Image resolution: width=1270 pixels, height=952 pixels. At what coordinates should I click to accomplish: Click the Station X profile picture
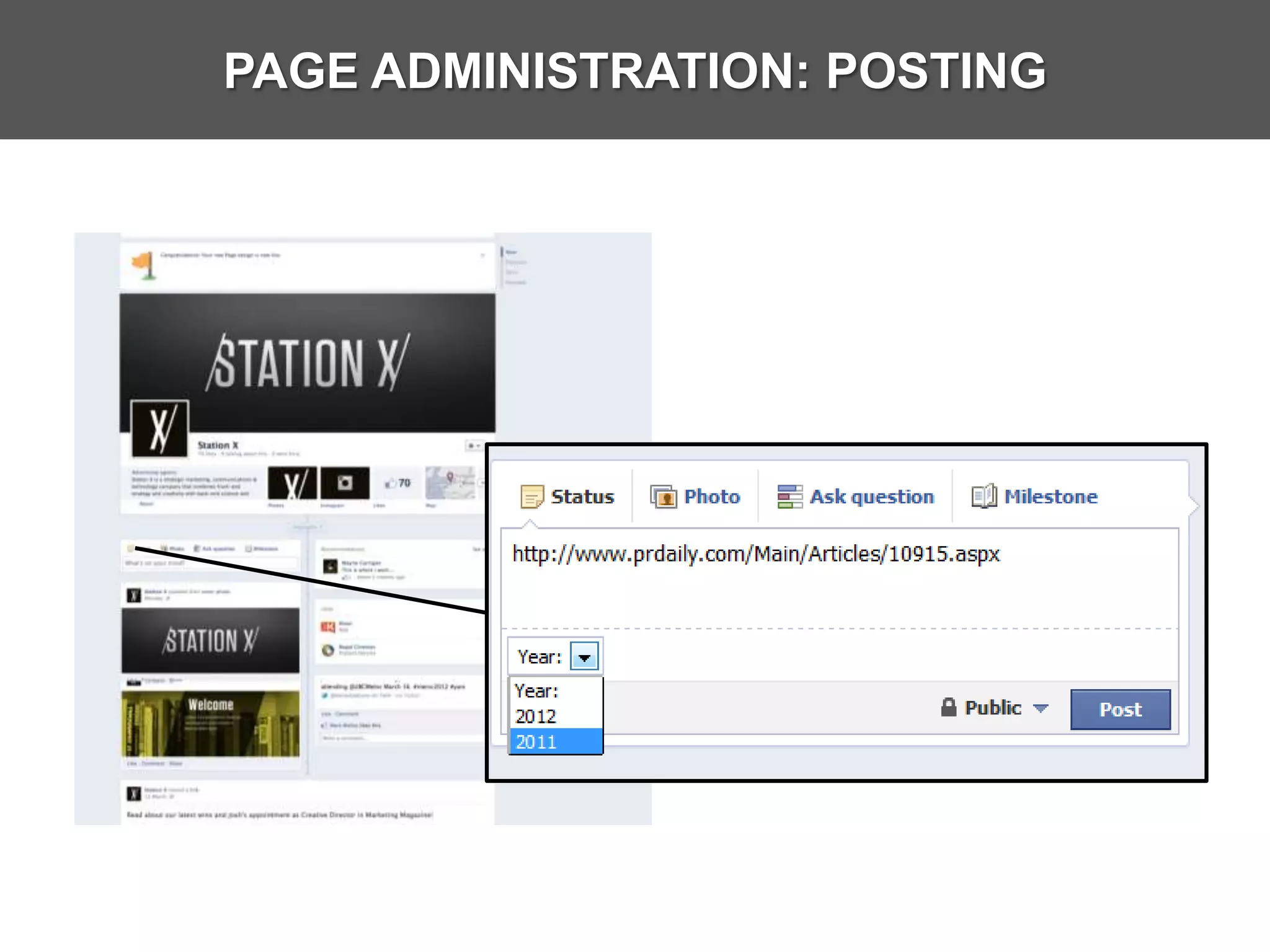coord(160,429)
